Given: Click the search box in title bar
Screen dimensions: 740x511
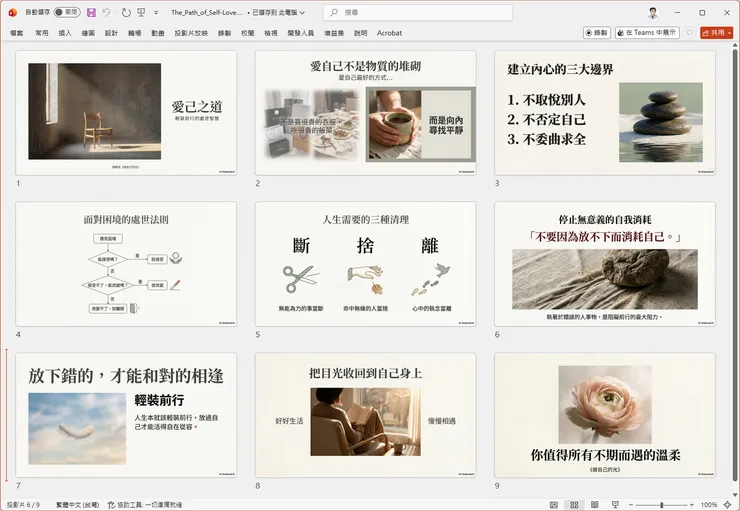Looking at the screenshot, I should [x=418, y=13].
